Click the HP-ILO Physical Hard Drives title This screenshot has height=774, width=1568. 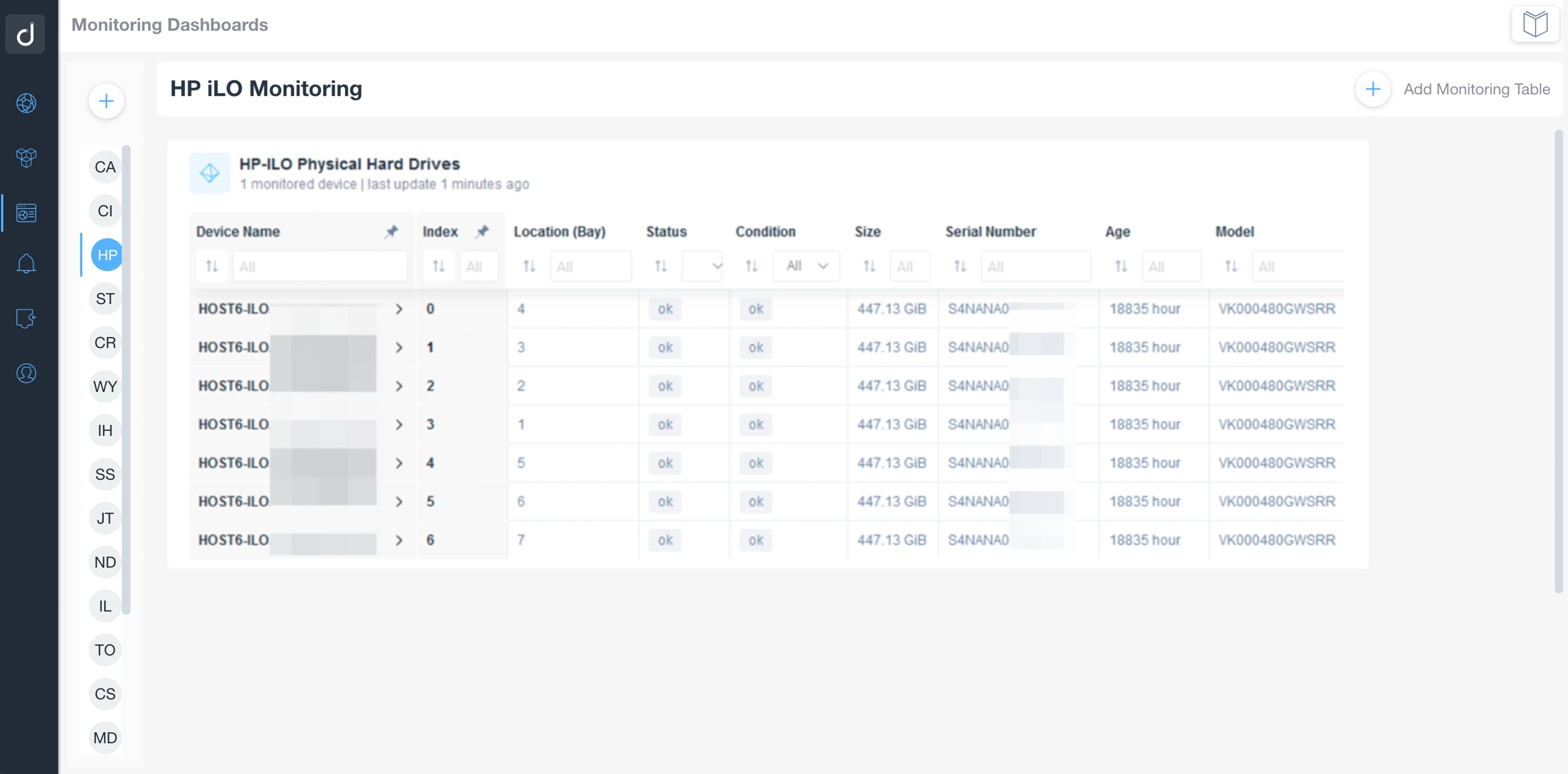coord(349,164)
